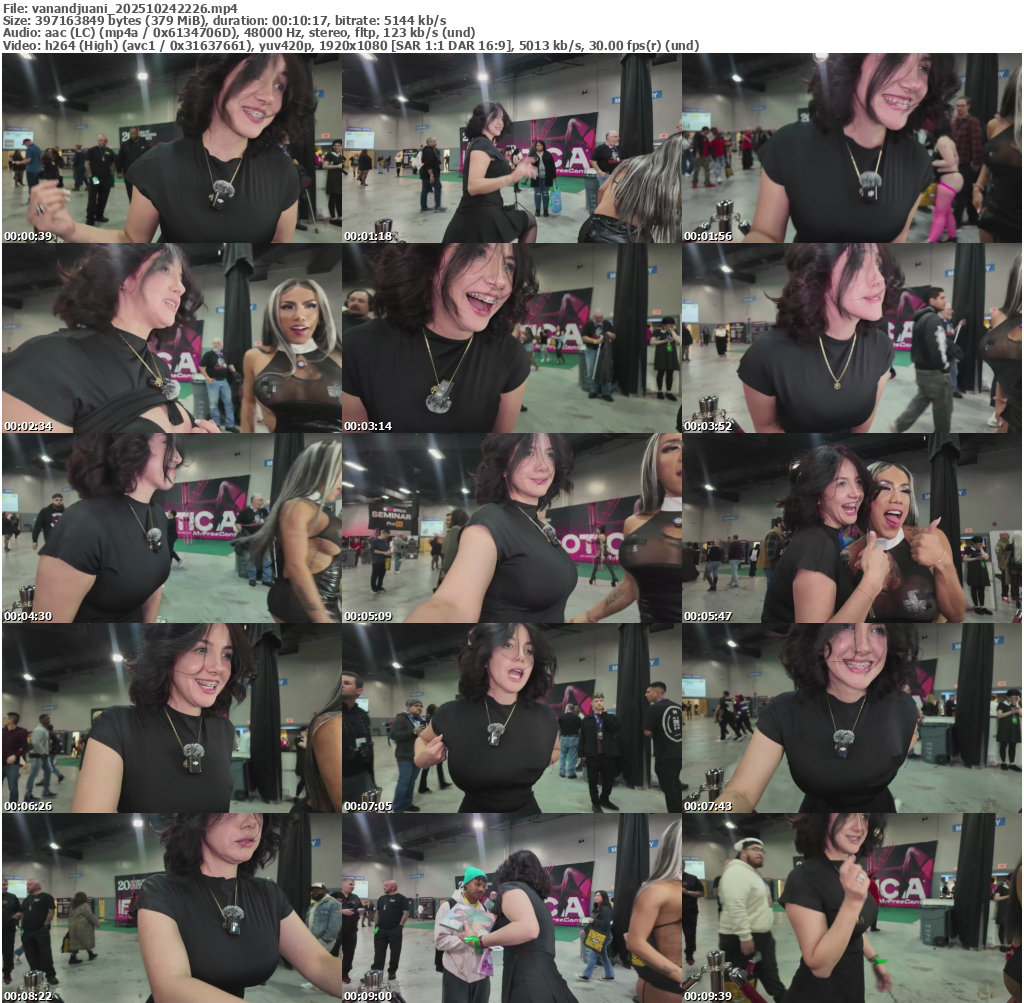This screenshot has height=1003, width=1024.
Task: Select the 00:05:09 preview frame
Action: pyautogui.click(x=511, y=528)
